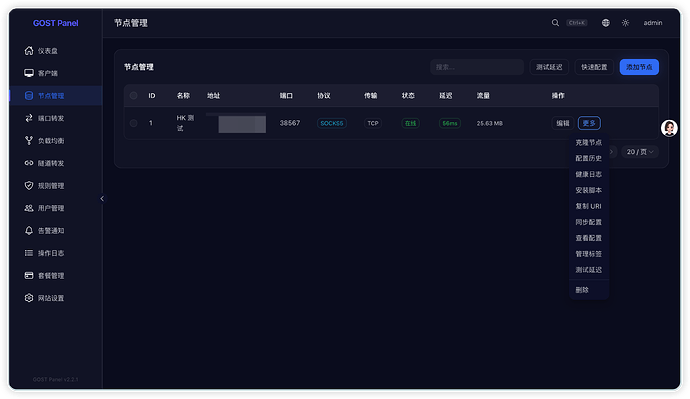The width and height of the screenshot is (690, 399).
Task: Click the 名称 column header
Action: coord(183,95)
